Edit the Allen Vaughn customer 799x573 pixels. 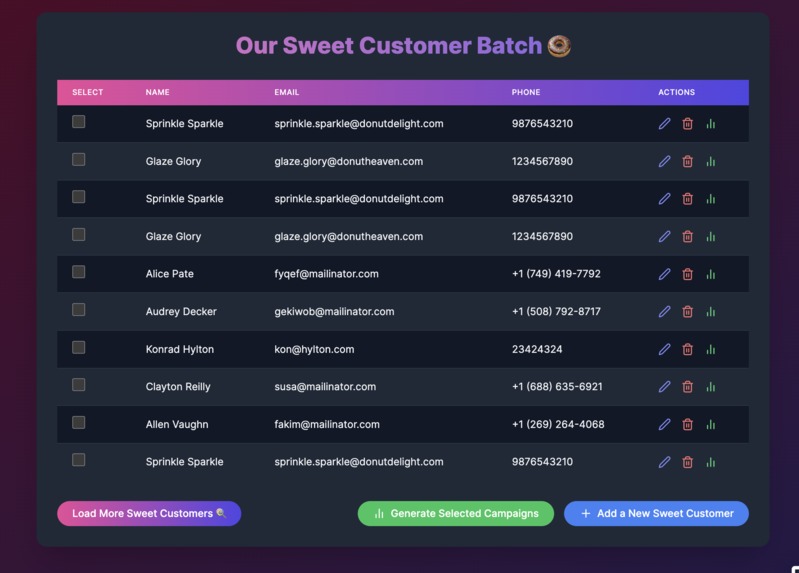(664, 424)
